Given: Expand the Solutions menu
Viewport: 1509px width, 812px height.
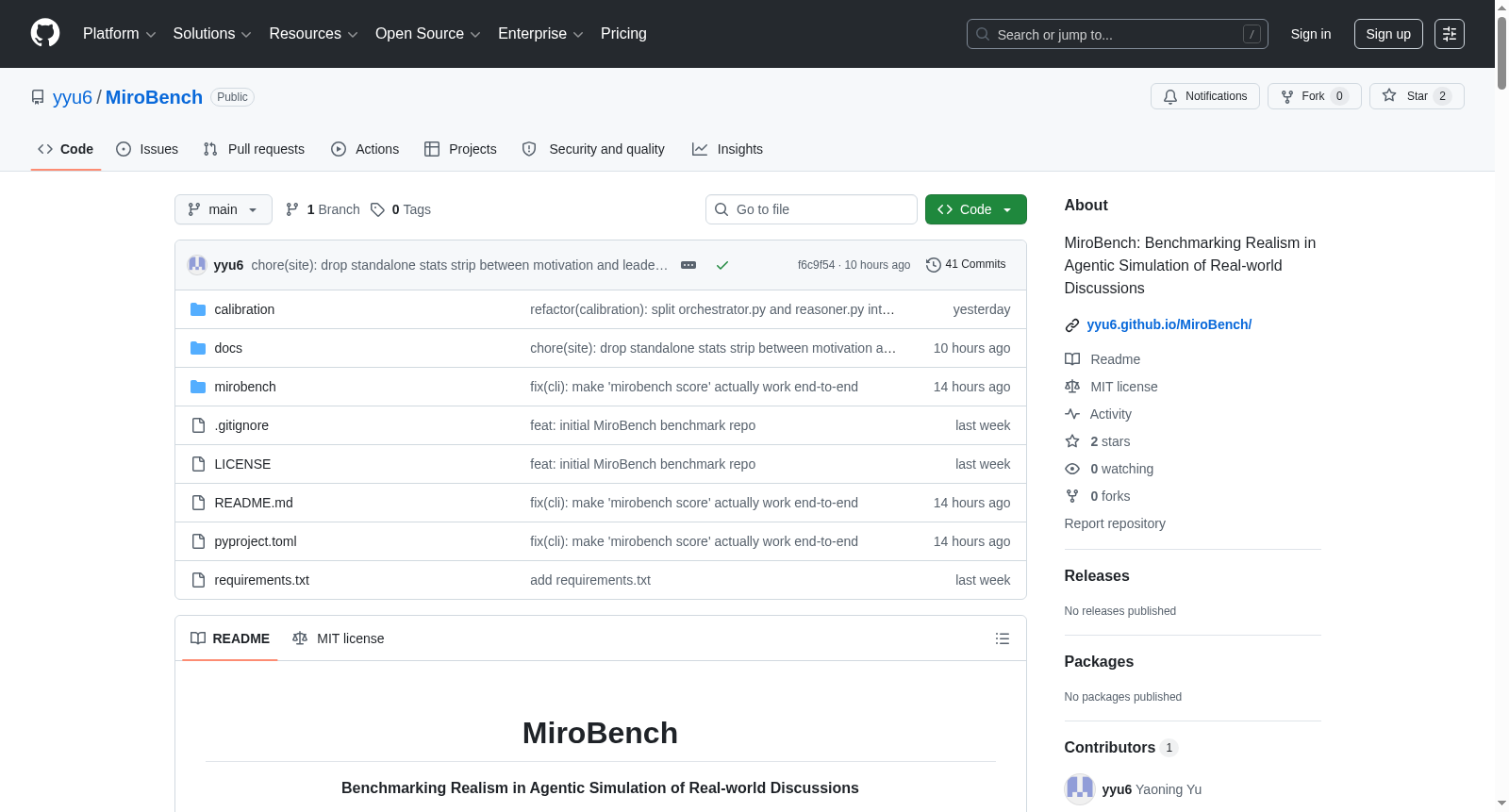Looking at the screenshot, I should [212, 34].
